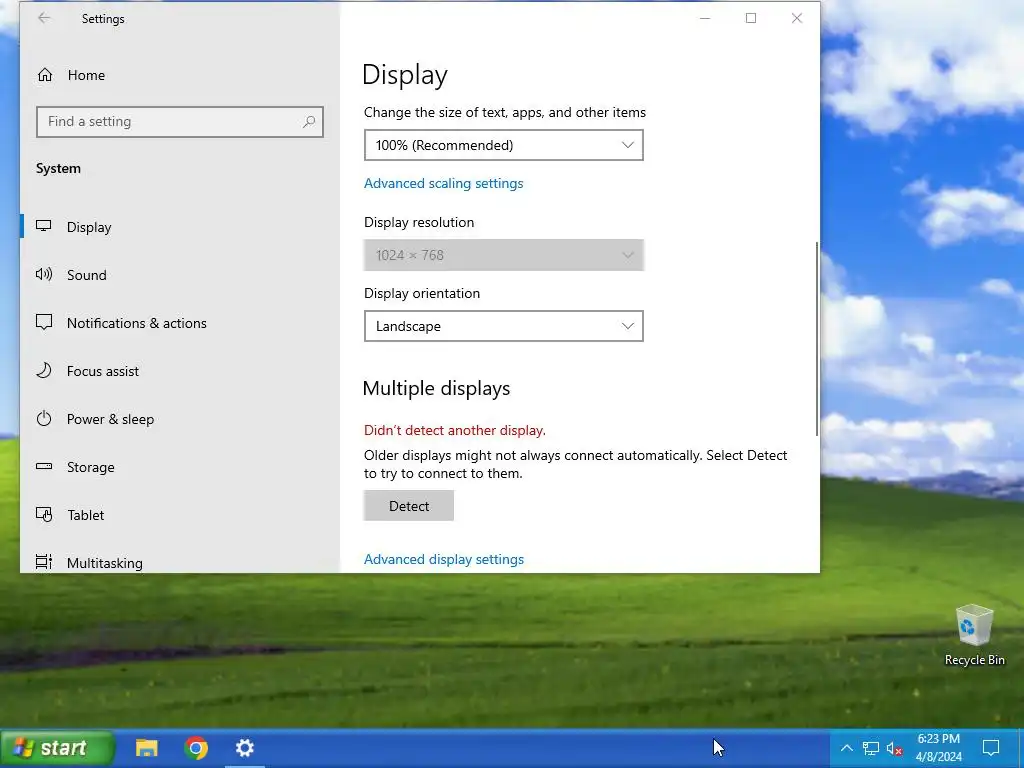Expand the Landscape orientation dropdown
The height and width of the screenshot is (768, 1024).
pyautogui.click(x=504, y=326)
